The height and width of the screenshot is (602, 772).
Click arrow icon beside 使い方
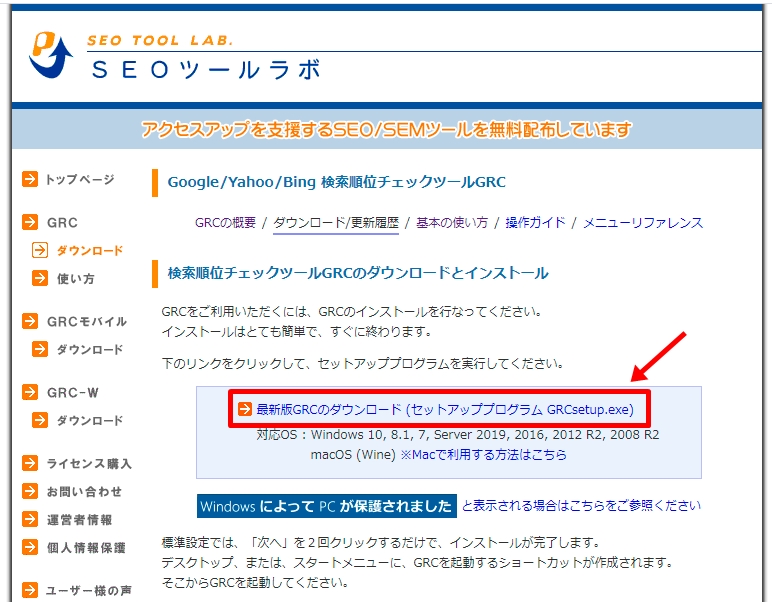tap(40, 278)
